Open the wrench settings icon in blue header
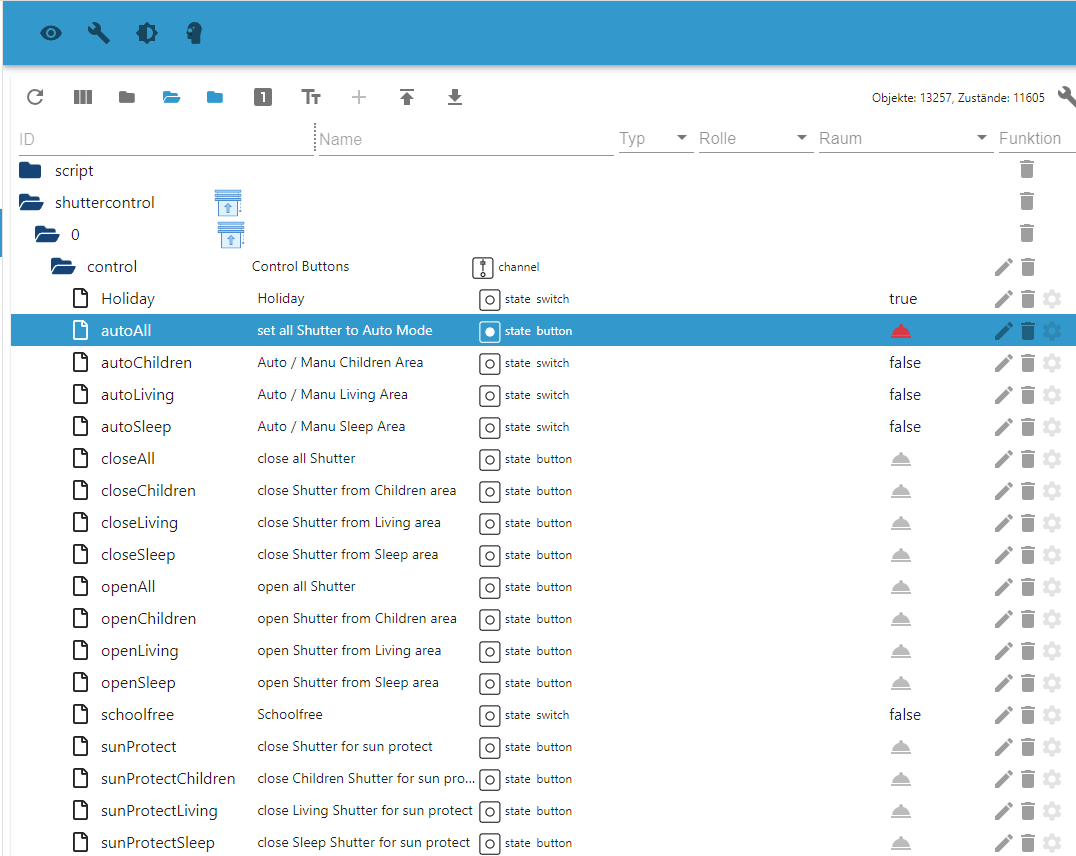Screen dimensions: 1076x856 pos(99,33)
